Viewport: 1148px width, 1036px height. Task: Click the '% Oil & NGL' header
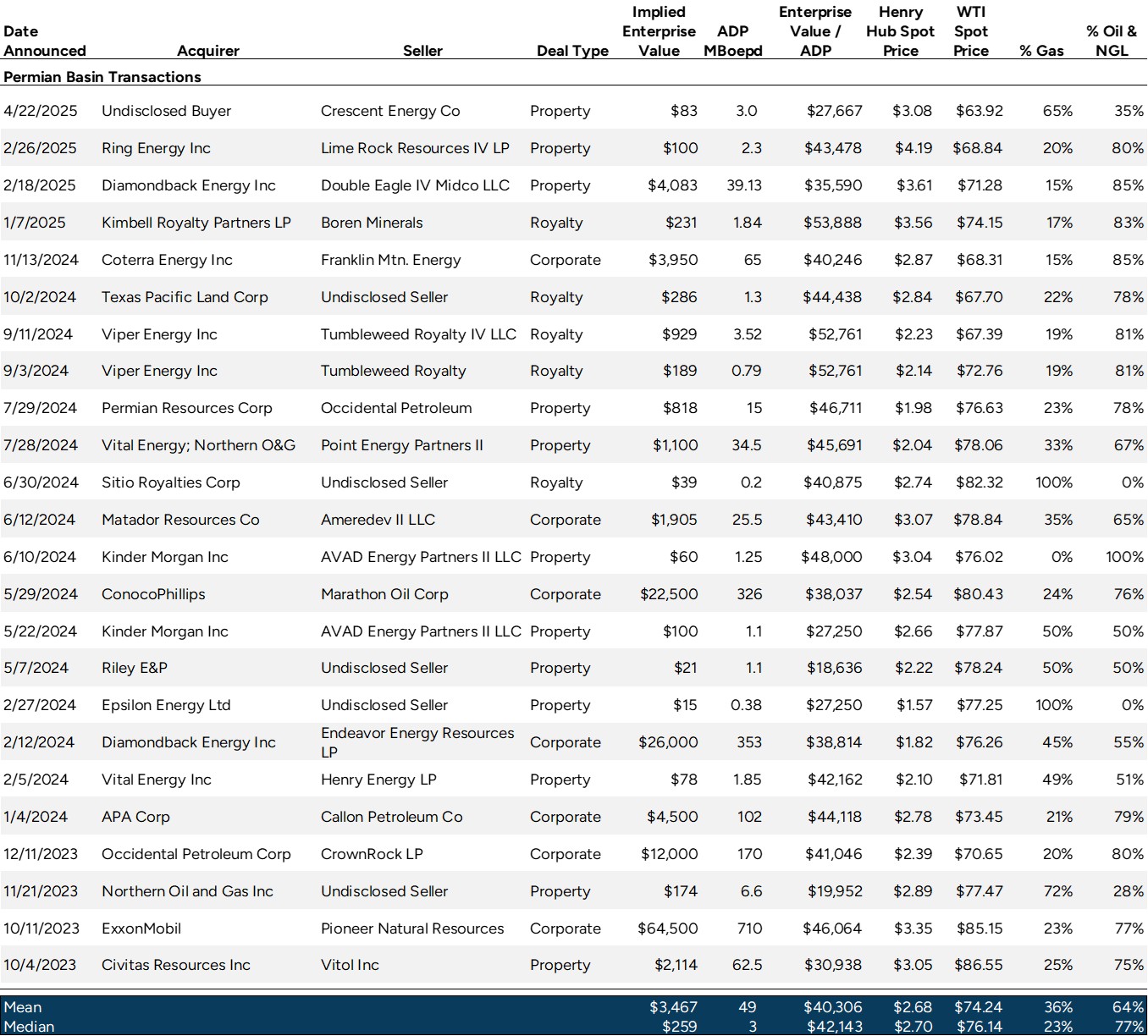[1112, 41]
